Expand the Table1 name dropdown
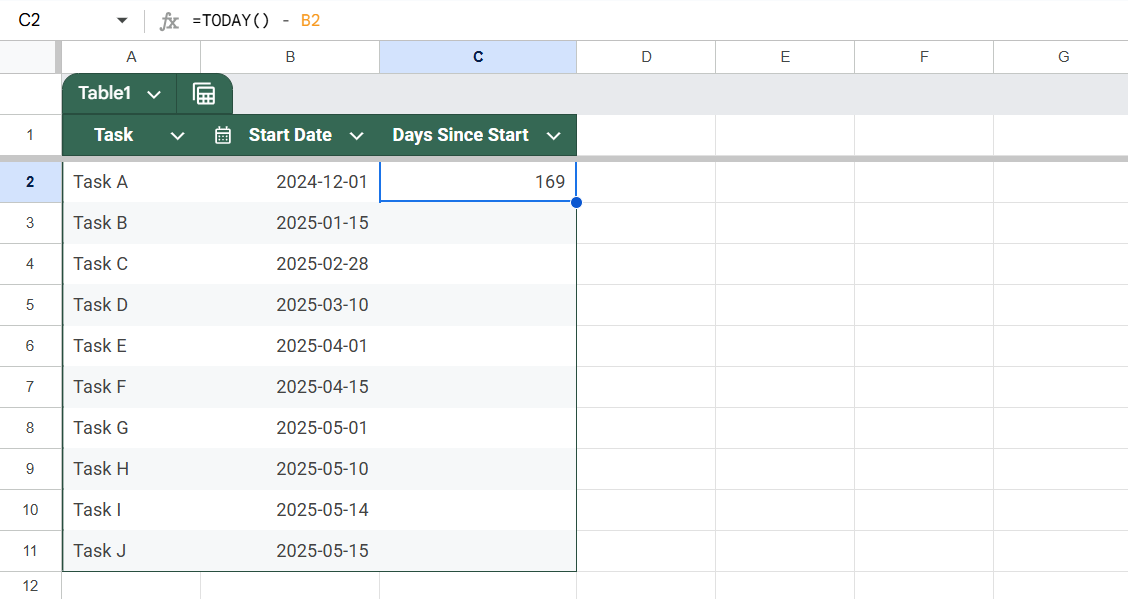 click(153, 94)
